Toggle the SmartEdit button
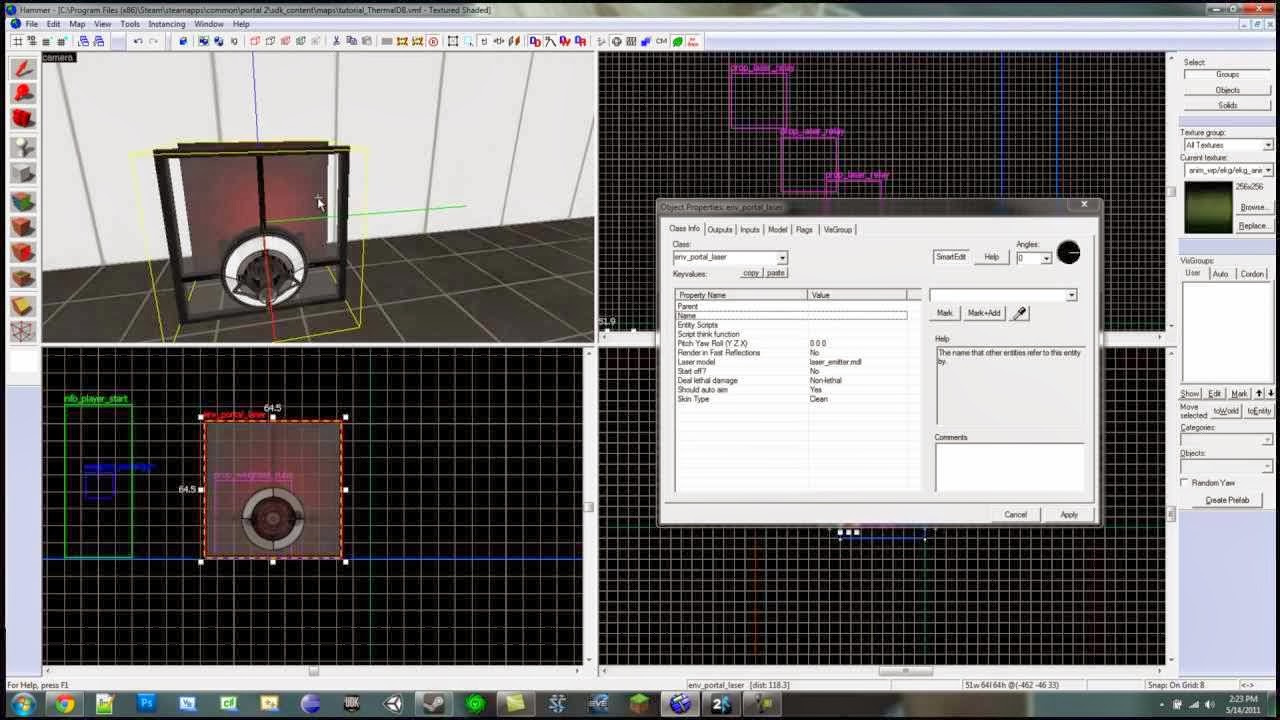This screenshot has width=1280, height=720. [950, 257]
